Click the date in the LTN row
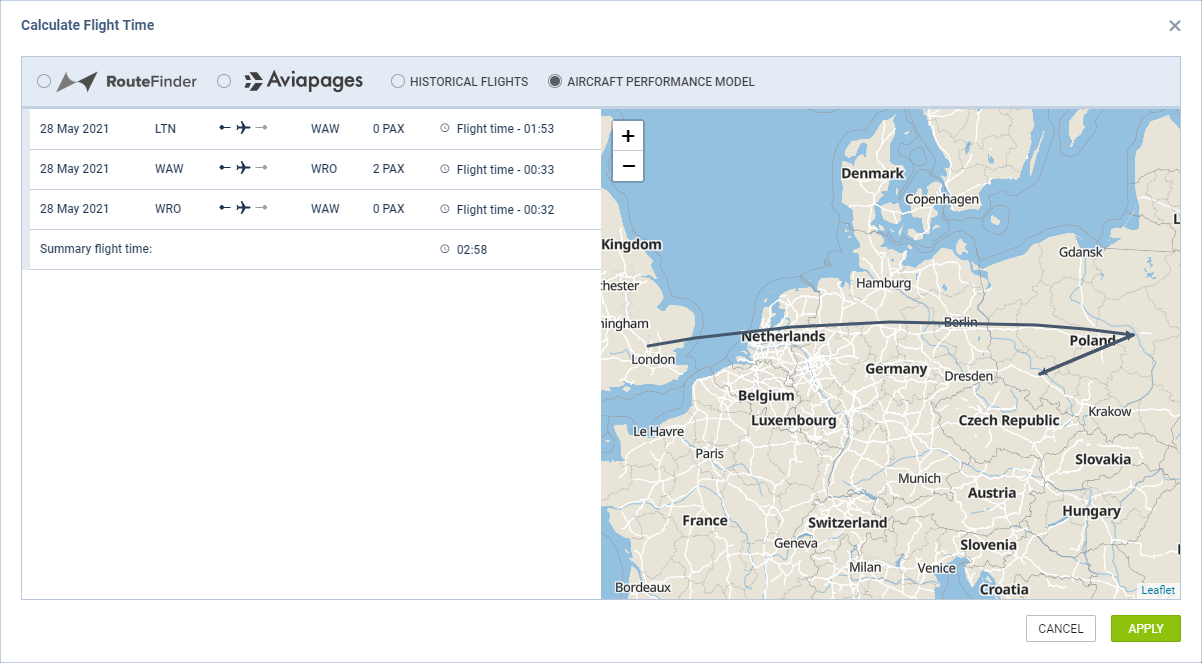Image resolution: width=1202 pixels, height=663 pixels. coord(75,129)
